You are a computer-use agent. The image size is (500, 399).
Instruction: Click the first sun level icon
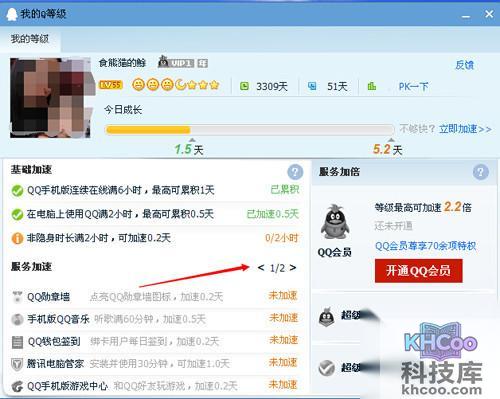pos(138,85)
